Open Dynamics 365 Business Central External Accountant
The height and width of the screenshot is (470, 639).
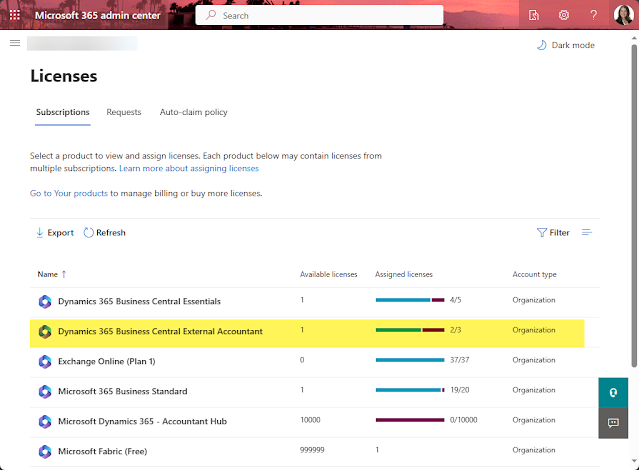160,331
